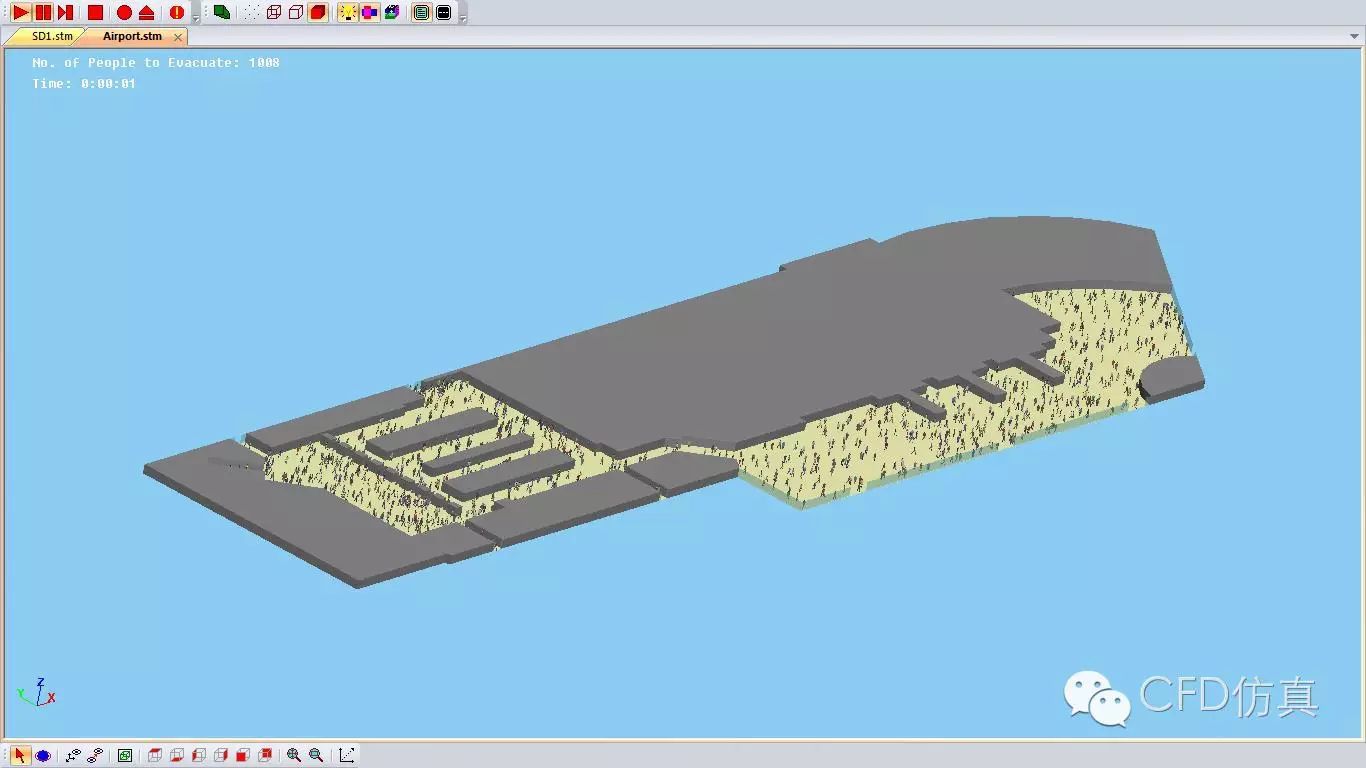Toggle the light bulb lighting option
This screenshot has height=768, width=1366.
[348, 12]
